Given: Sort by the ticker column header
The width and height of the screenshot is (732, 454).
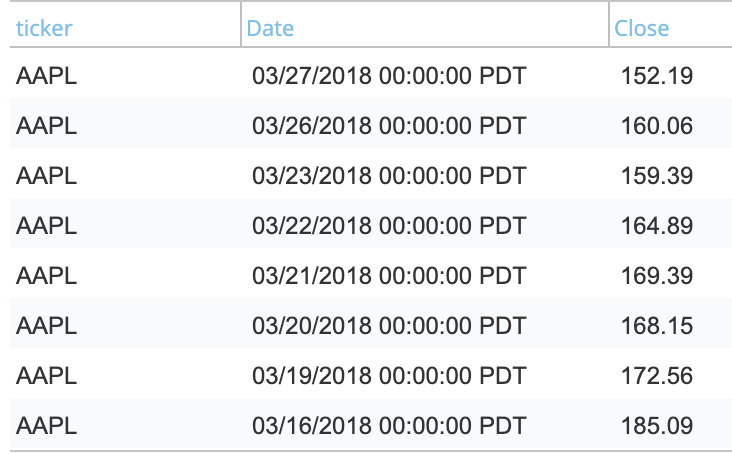Looking at the screenshot, I should pos(44,28).
